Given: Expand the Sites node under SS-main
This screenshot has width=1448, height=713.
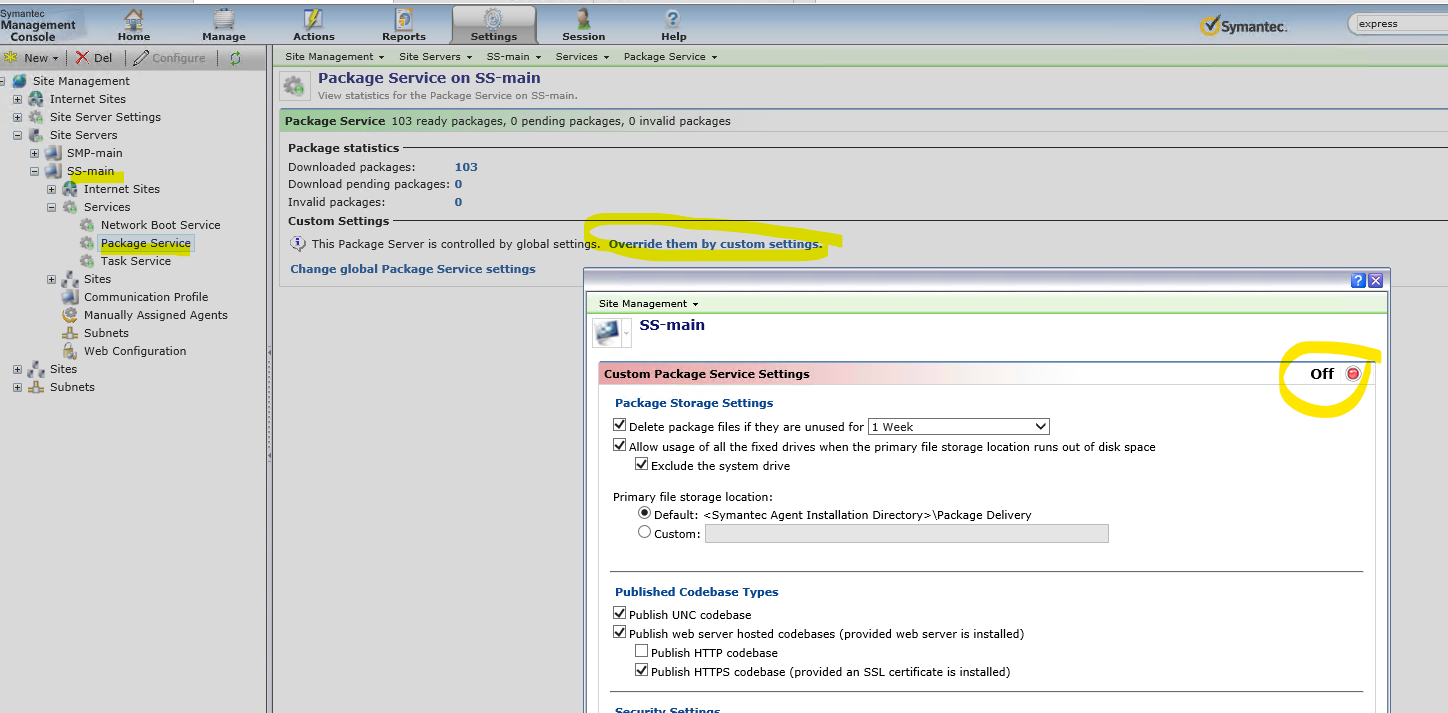Looking at the screenshot, I should pos(51,279).
